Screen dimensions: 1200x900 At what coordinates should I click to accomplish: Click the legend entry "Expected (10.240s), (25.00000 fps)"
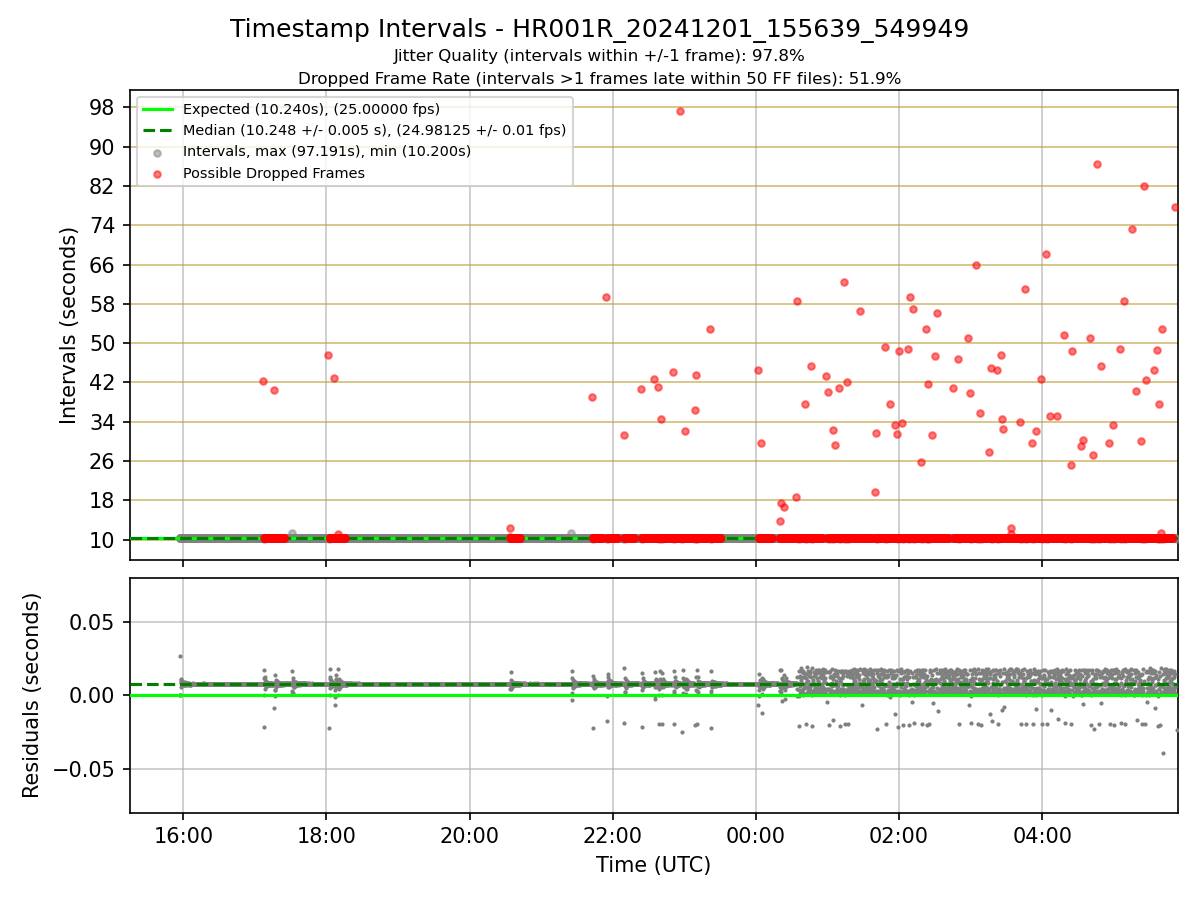click(311, 109)
